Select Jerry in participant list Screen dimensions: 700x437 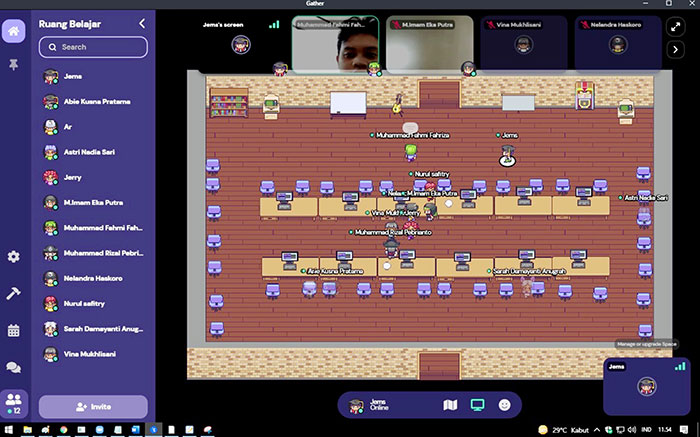(x=93, y=177)
